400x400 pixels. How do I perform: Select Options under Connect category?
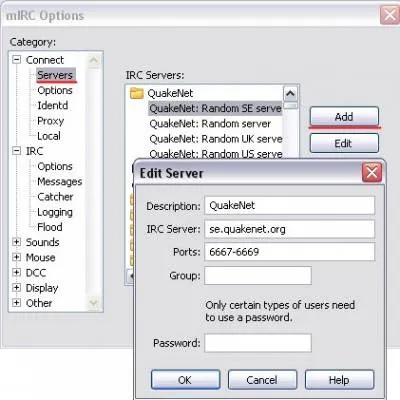55,90
